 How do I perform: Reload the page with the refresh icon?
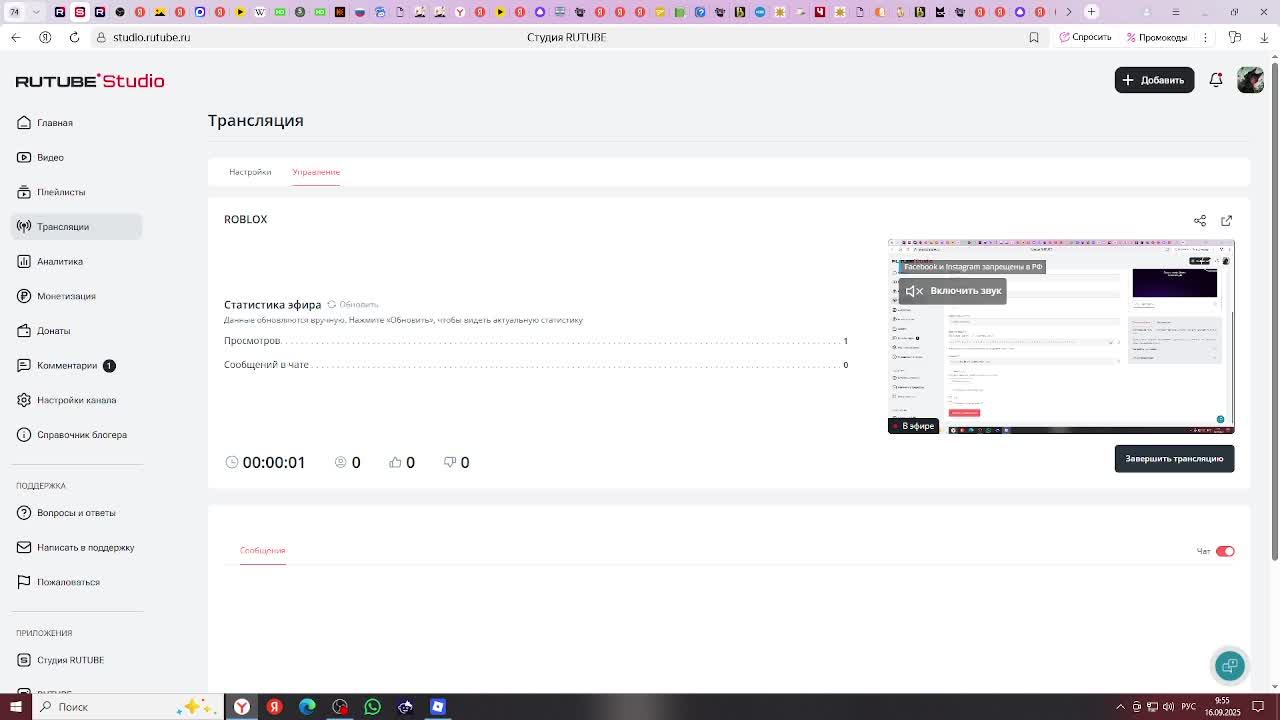pos(74,37)
